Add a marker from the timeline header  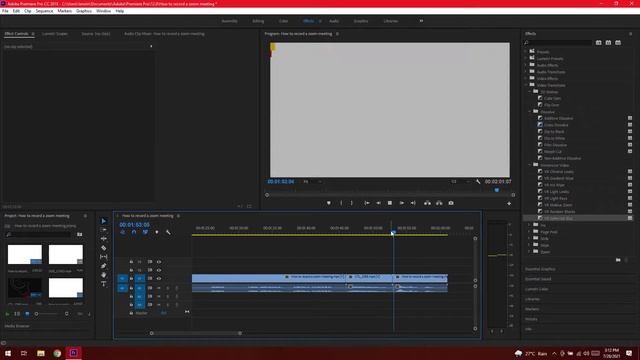pyautogui.click(x=157, y=232)
